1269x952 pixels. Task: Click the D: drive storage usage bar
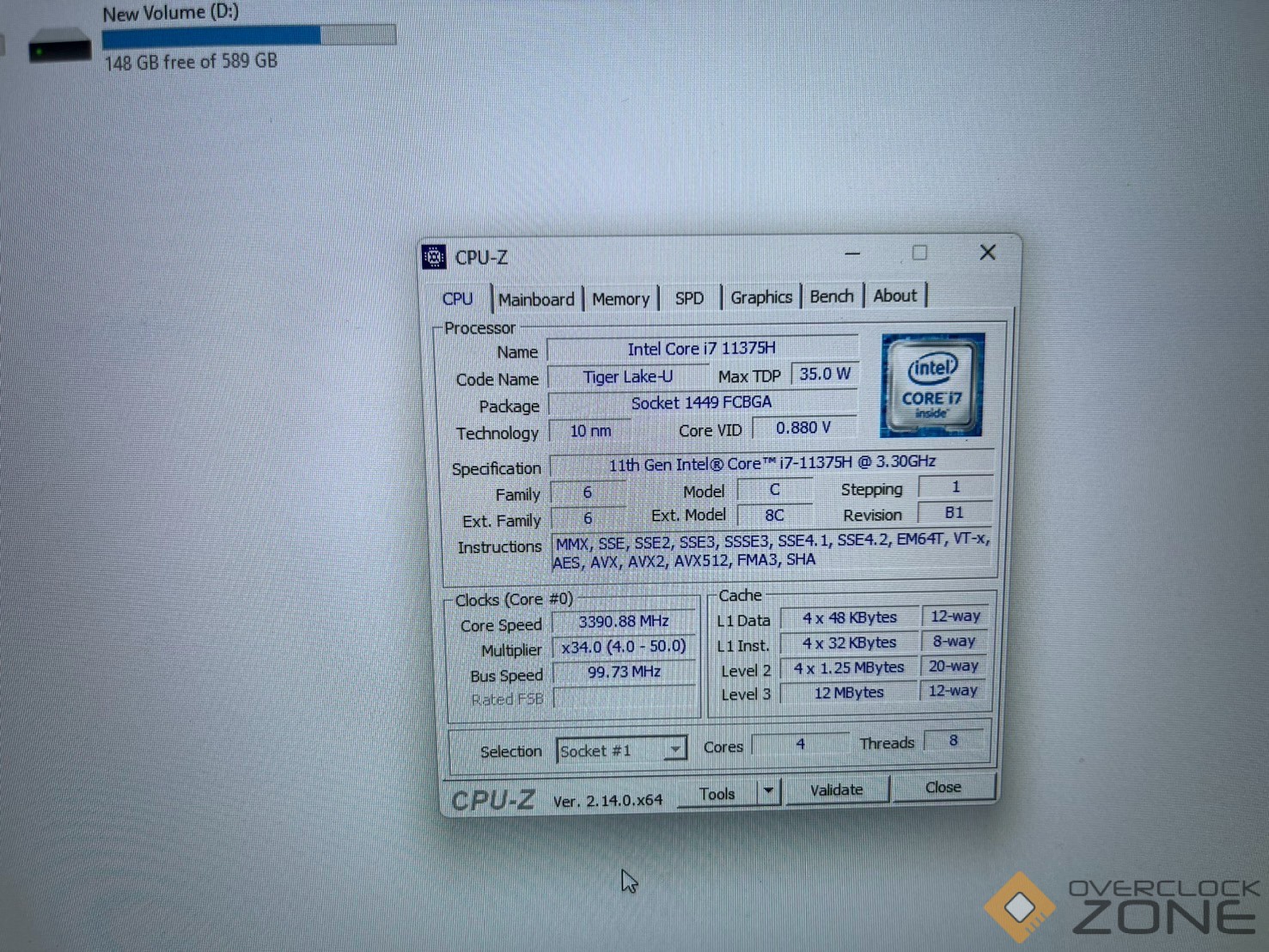coord(248,36)
